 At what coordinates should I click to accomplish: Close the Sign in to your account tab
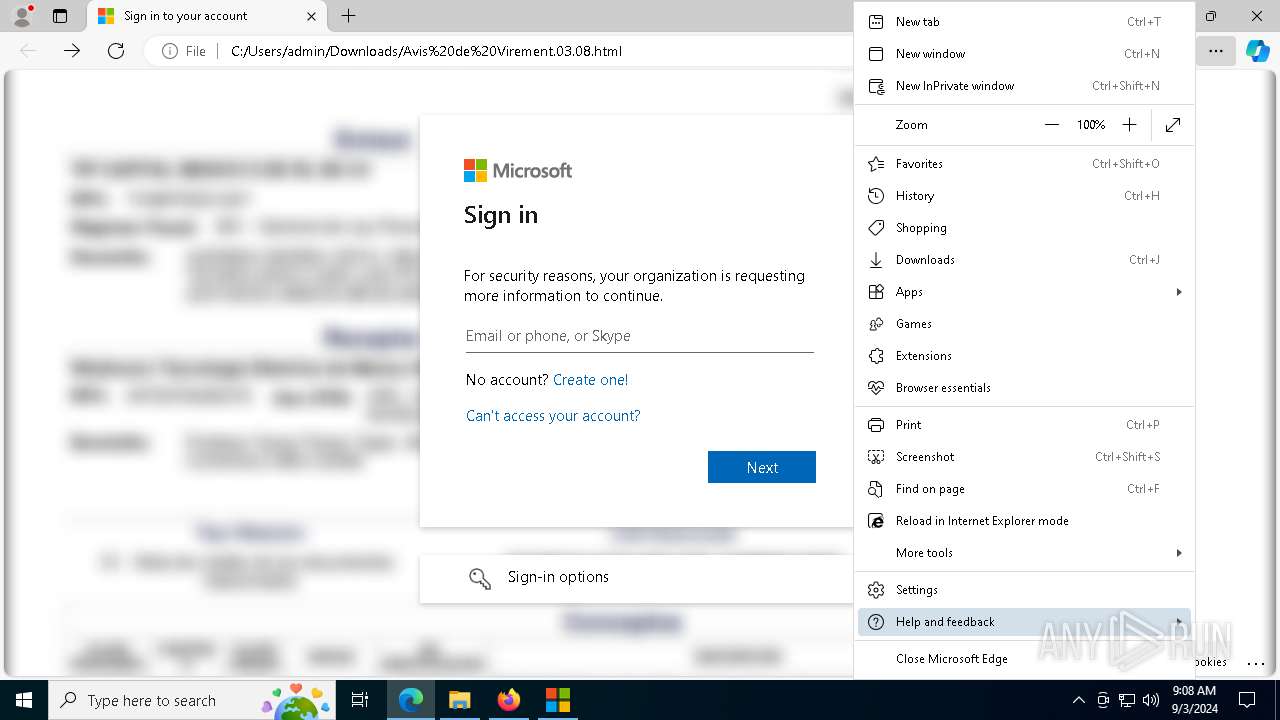tap(311, 16)
